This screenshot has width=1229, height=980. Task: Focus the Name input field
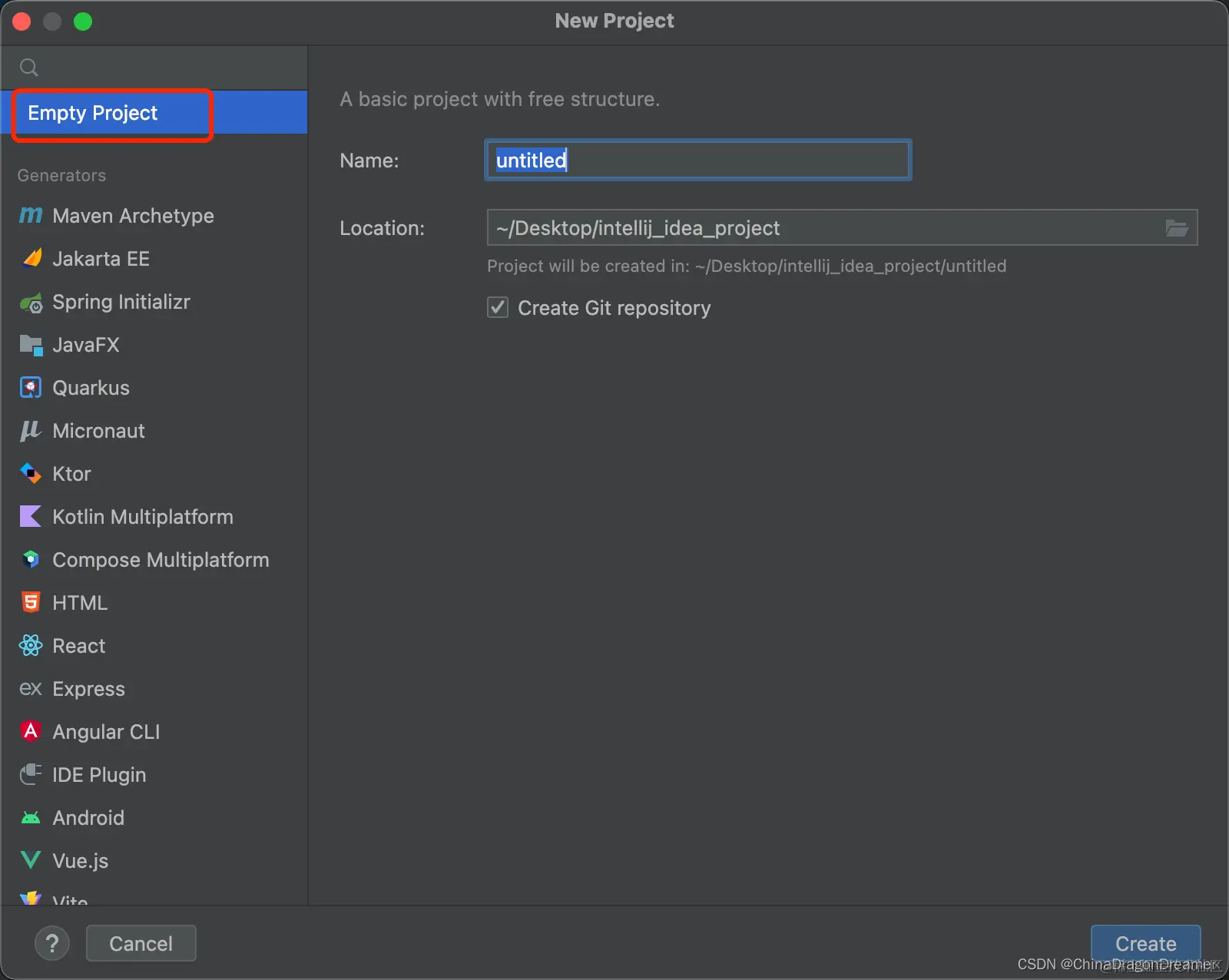pos(698,160)
